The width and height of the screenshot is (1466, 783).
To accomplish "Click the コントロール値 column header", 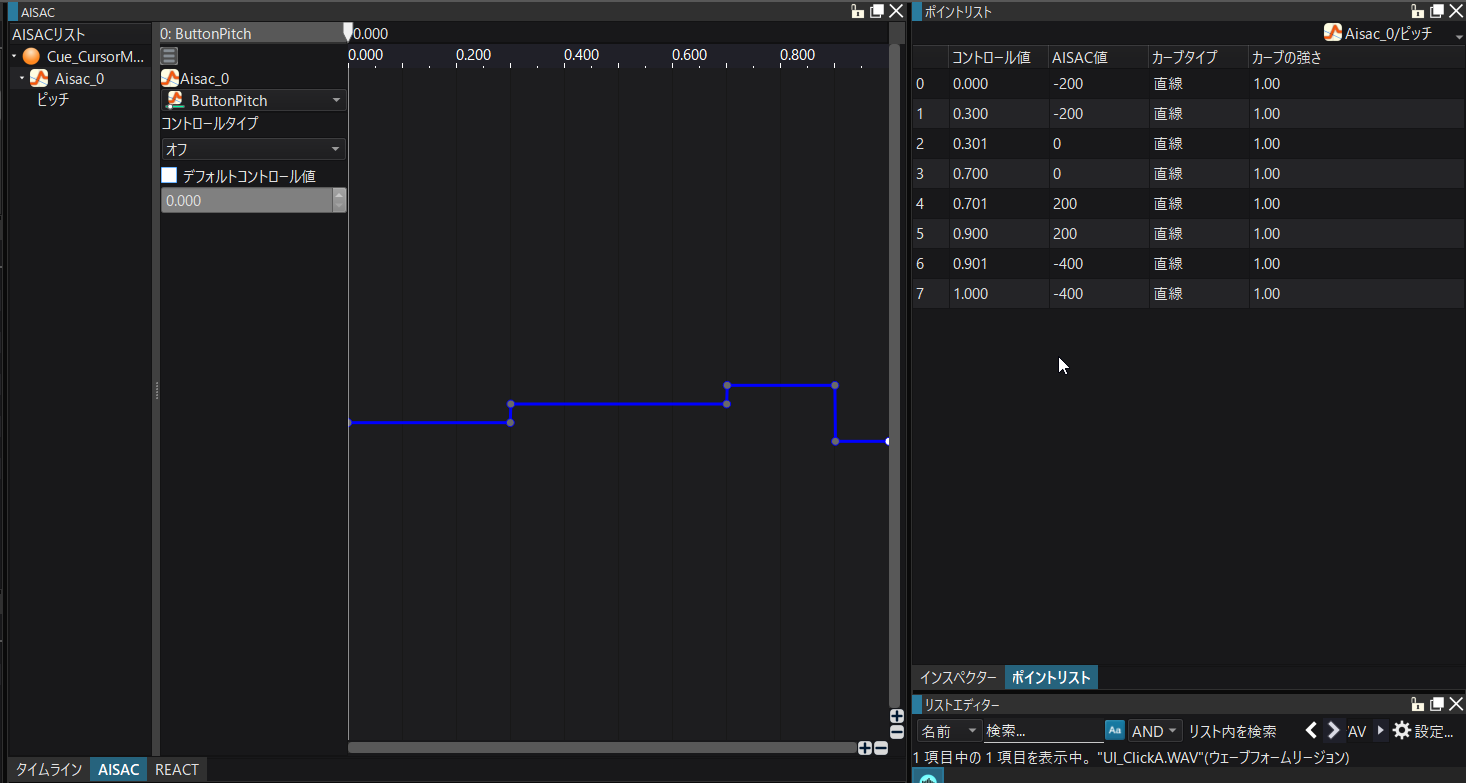I will [x=998, y=57].
